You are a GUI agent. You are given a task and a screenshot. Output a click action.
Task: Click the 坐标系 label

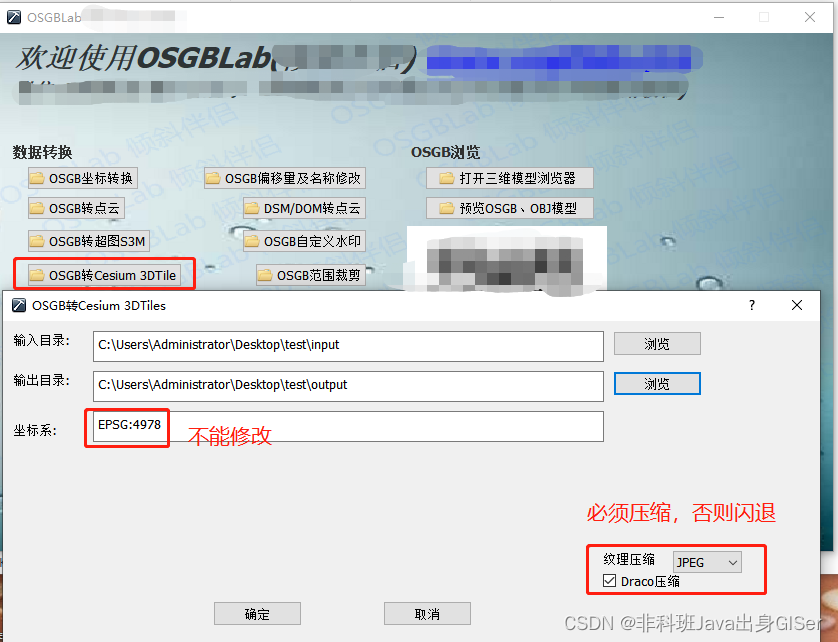pyautogui.click(x=35, y=430)
